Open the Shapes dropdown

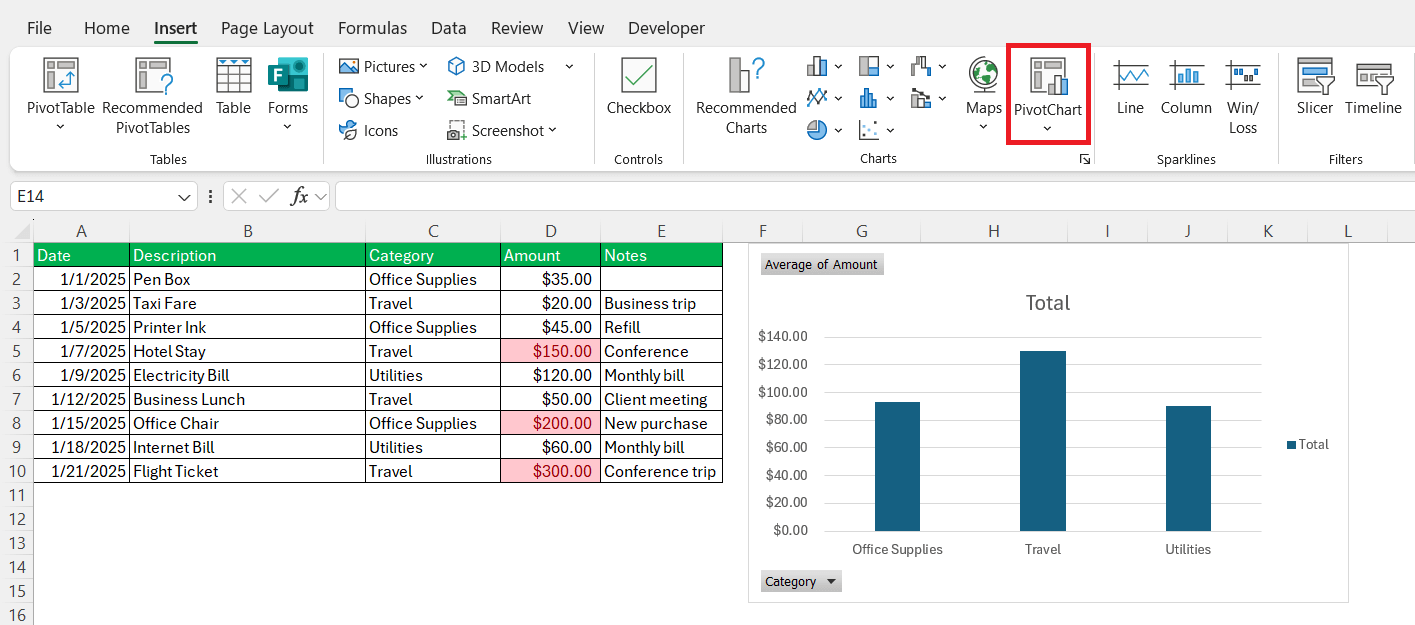(419, 98)
